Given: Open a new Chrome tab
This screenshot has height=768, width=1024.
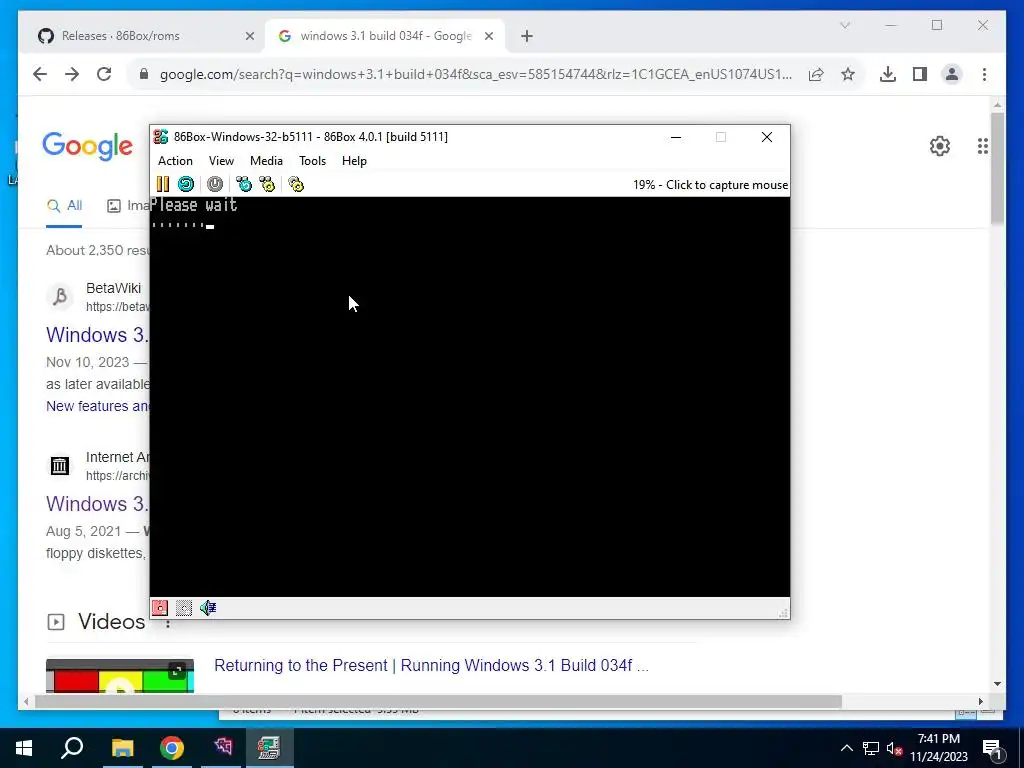Looking at the screenshot, I should [527, 36].
